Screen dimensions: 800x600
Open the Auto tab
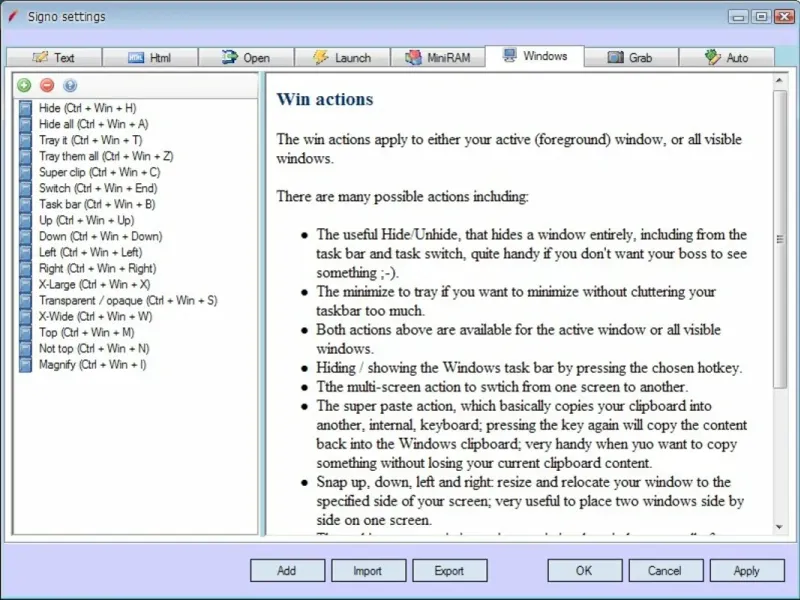coord(727,58)
